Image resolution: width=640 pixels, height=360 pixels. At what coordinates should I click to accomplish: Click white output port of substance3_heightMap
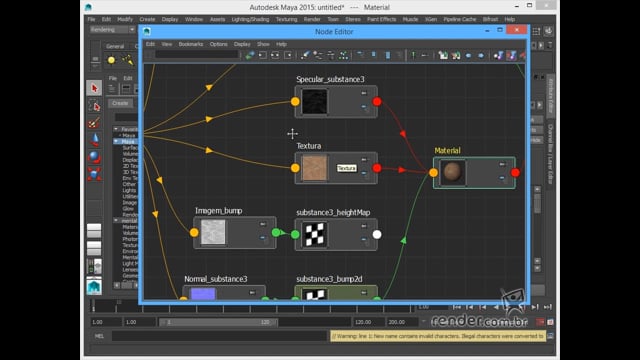[x=377, y=234]
